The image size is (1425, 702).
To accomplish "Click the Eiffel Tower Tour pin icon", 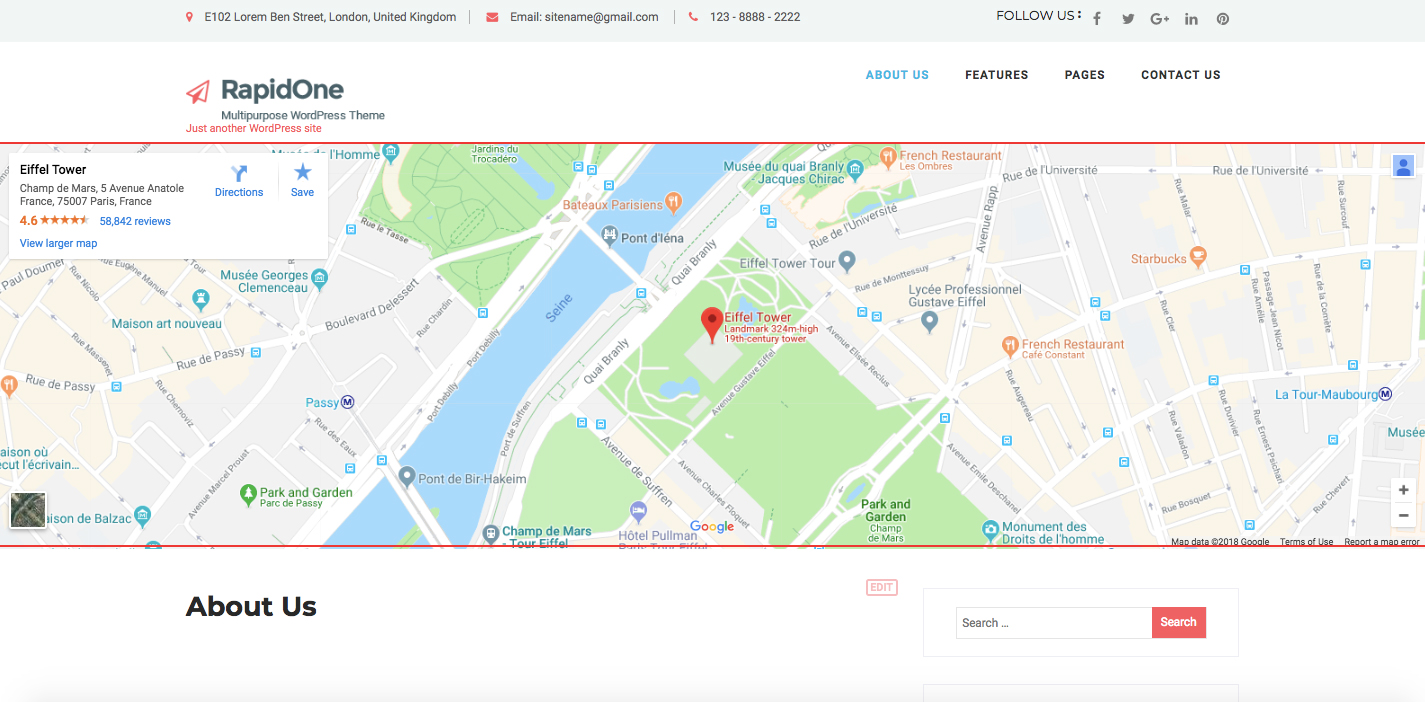I will [848, 262].
